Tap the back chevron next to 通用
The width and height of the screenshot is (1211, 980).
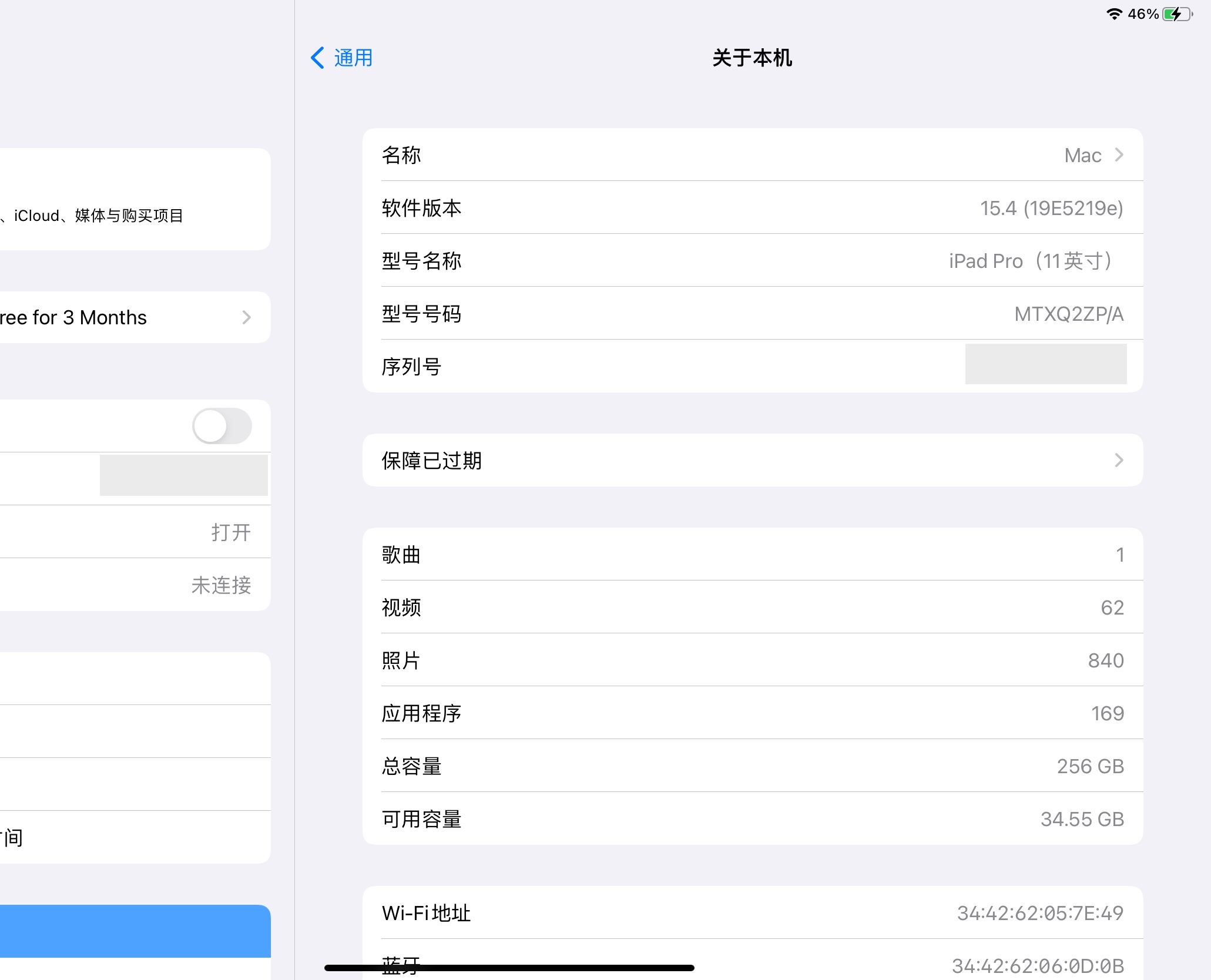pos(317,58)
